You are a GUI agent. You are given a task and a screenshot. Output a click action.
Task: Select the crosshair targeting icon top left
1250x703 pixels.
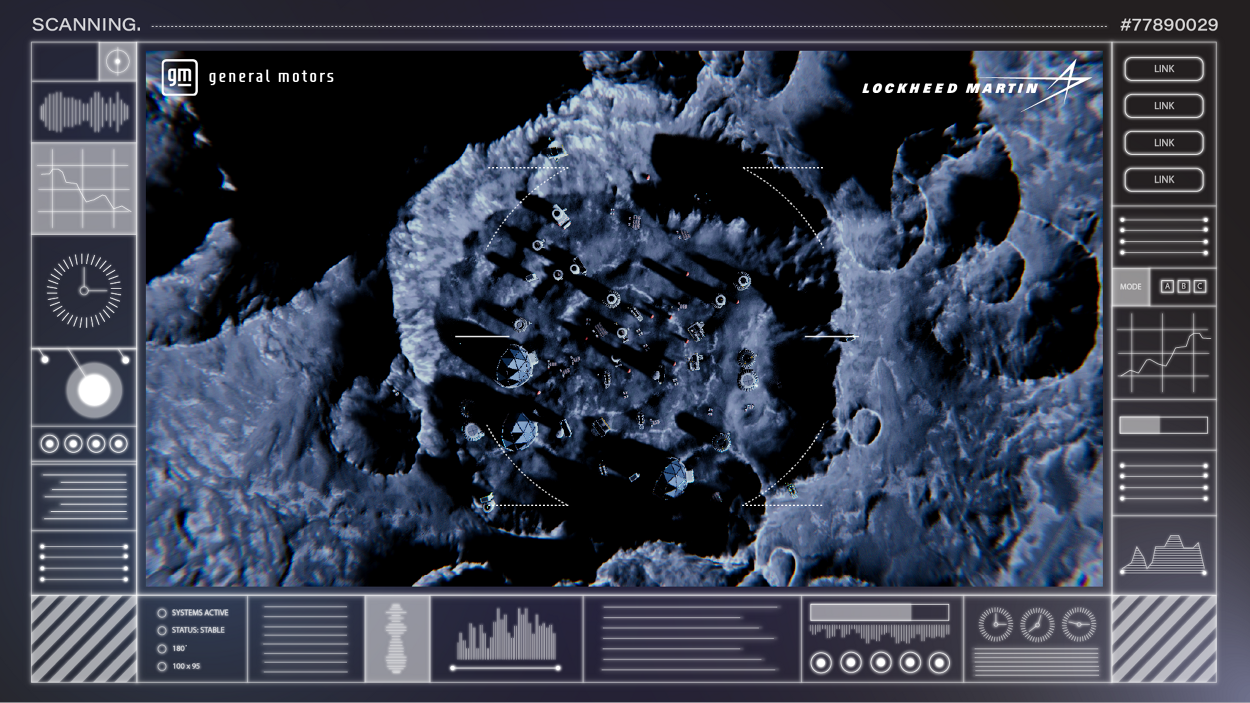click(117, 60)
